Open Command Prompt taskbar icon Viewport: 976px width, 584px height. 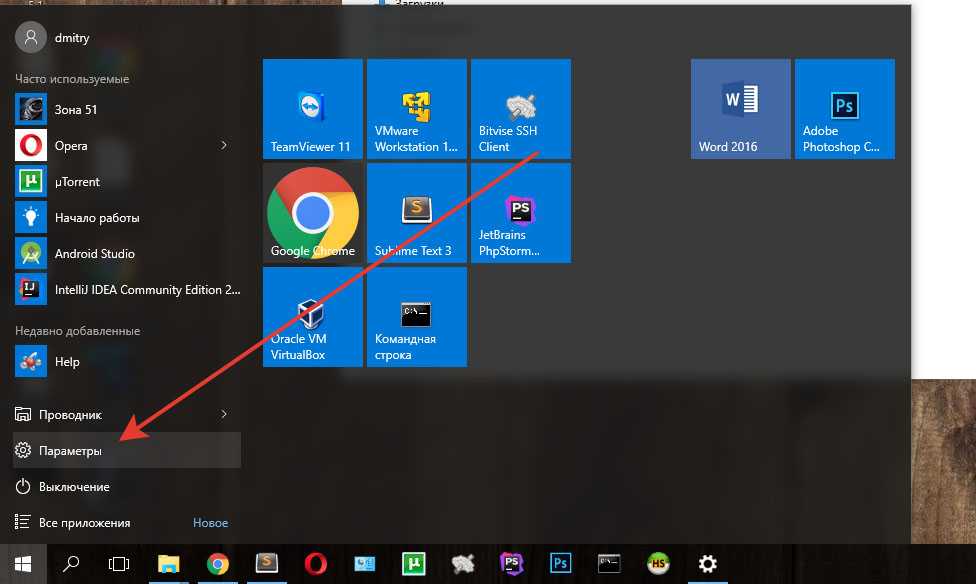(x=609, y=564)
